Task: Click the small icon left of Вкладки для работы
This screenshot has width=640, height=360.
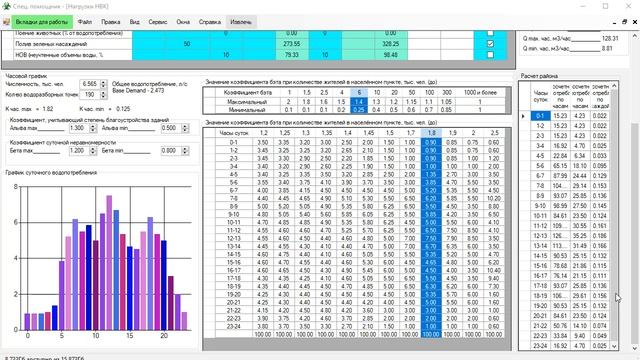Action: click(x=6, y=22)
